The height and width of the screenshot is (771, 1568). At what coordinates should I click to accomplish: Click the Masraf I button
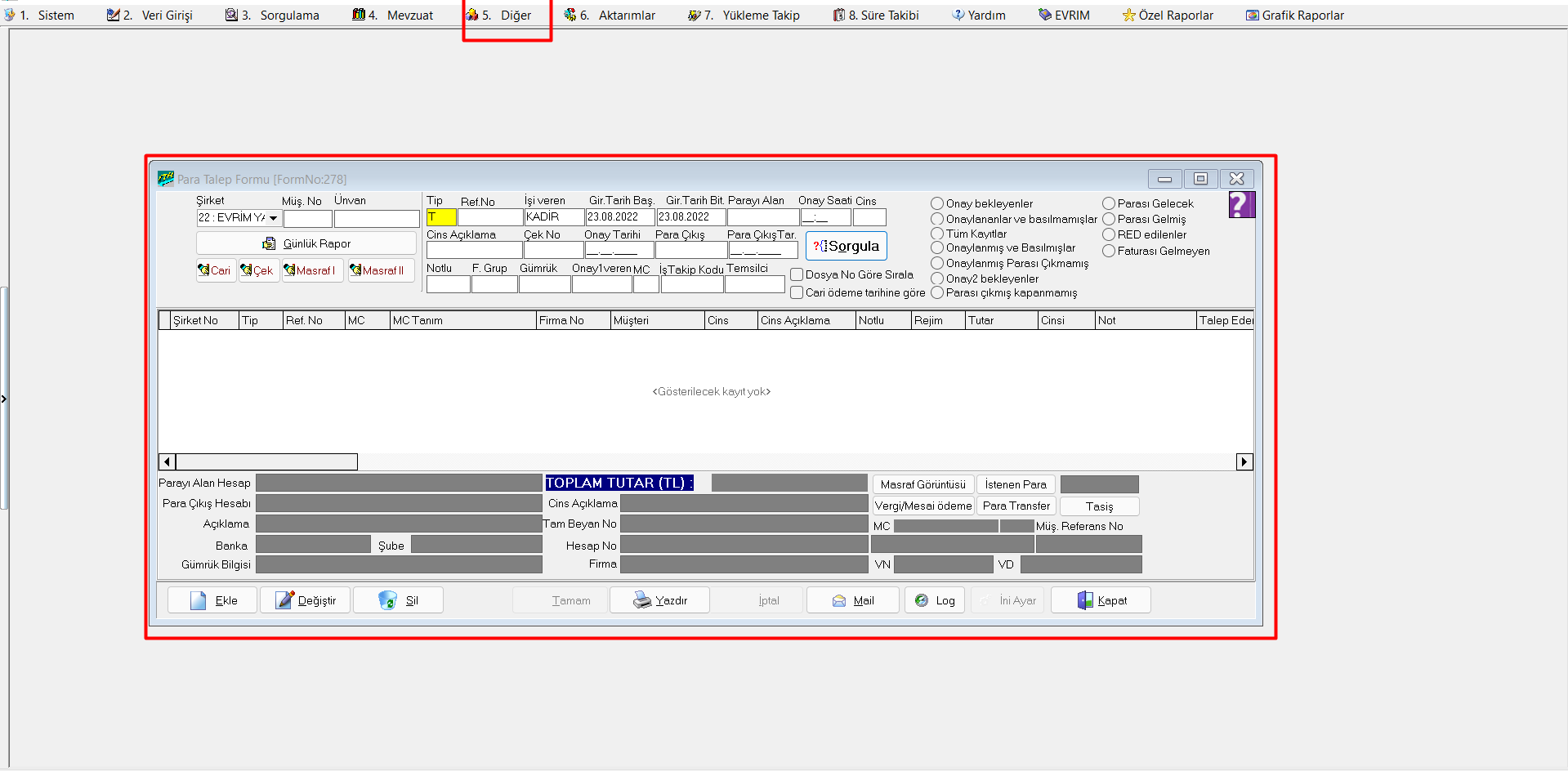[311, 270]
